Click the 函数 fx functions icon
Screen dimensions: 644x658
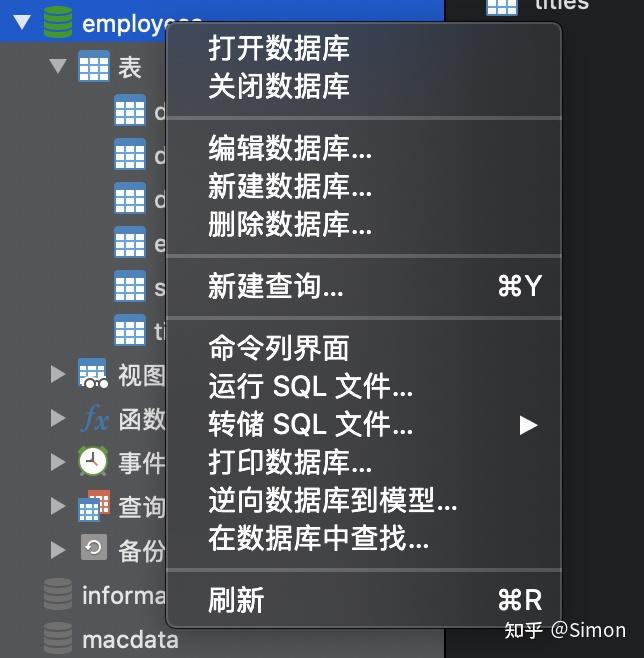point(94,418)
